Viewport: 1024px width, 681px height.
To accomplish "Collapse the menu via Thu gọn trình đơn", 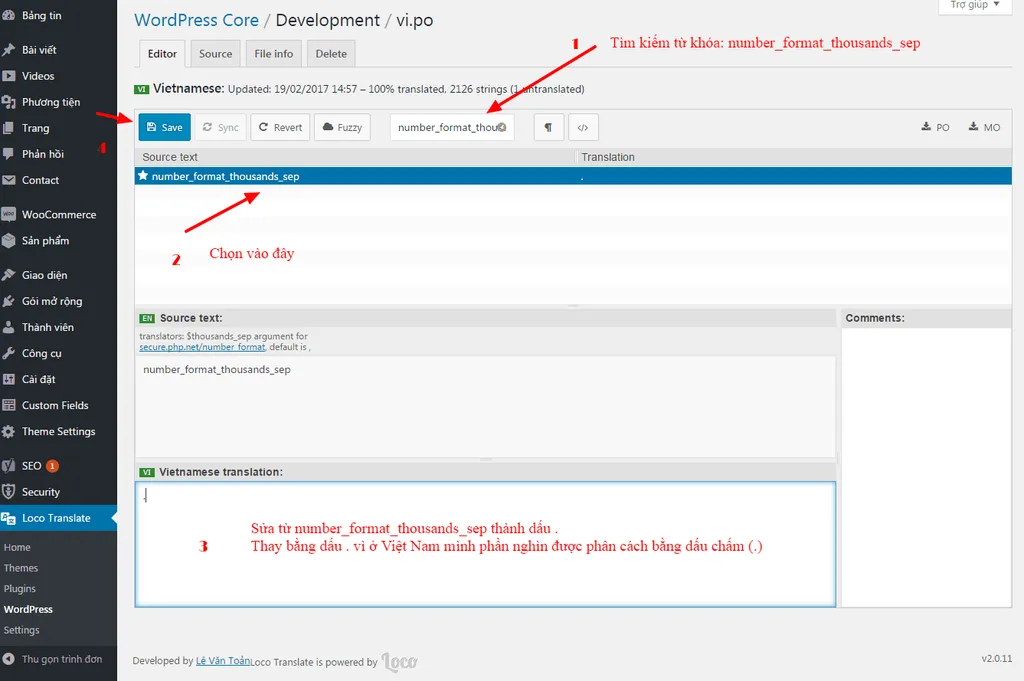I will pos(61,659).
